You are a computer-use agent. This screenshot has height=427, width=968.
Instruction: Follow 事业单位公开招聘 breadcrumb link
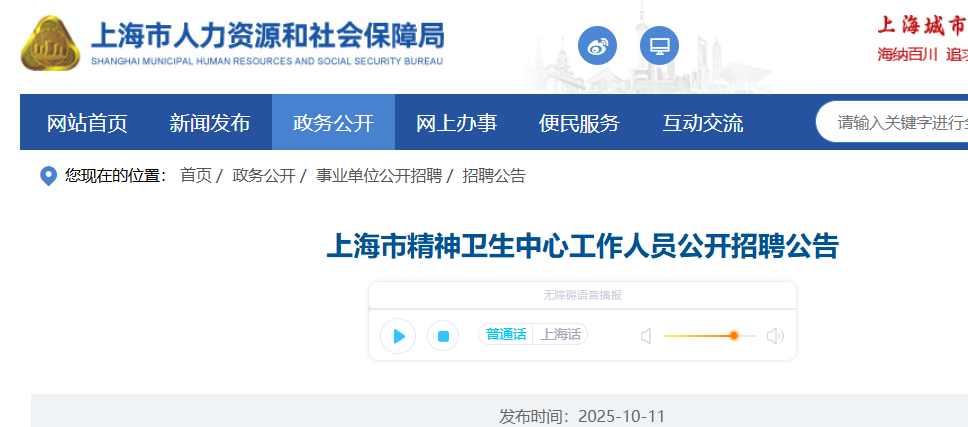tap(379, 176)
